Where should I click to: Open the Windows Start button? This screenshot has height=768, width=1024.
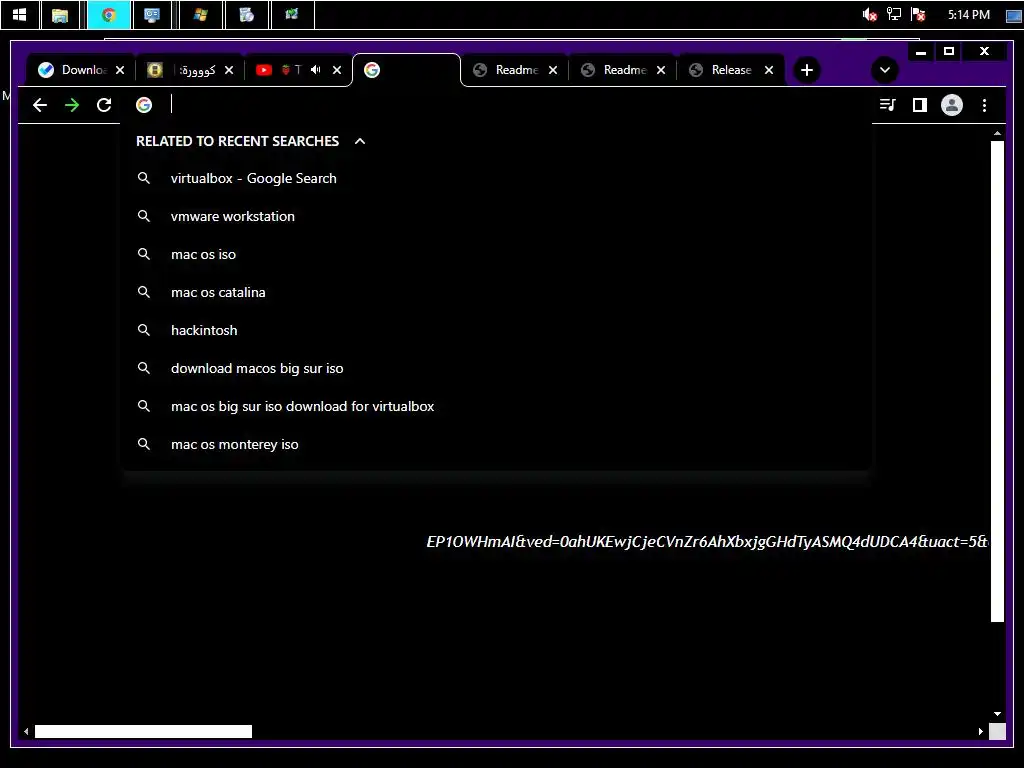pos(20,14)
